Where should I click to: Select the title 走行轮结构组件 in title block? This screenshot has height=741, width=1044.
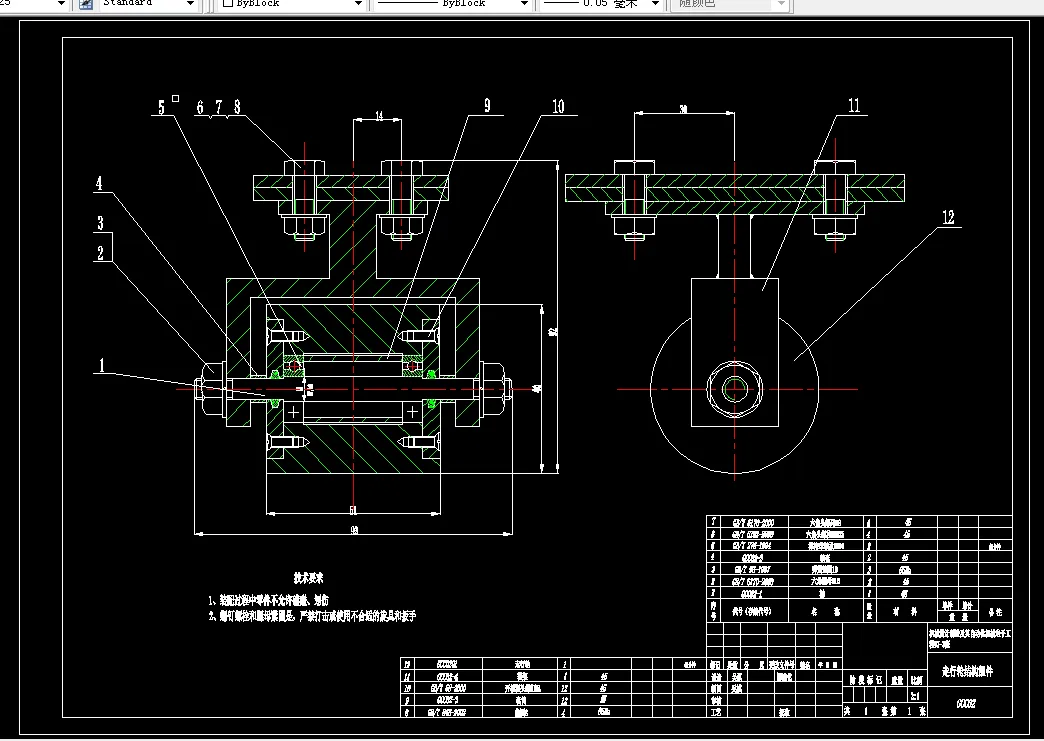[967, 671]
